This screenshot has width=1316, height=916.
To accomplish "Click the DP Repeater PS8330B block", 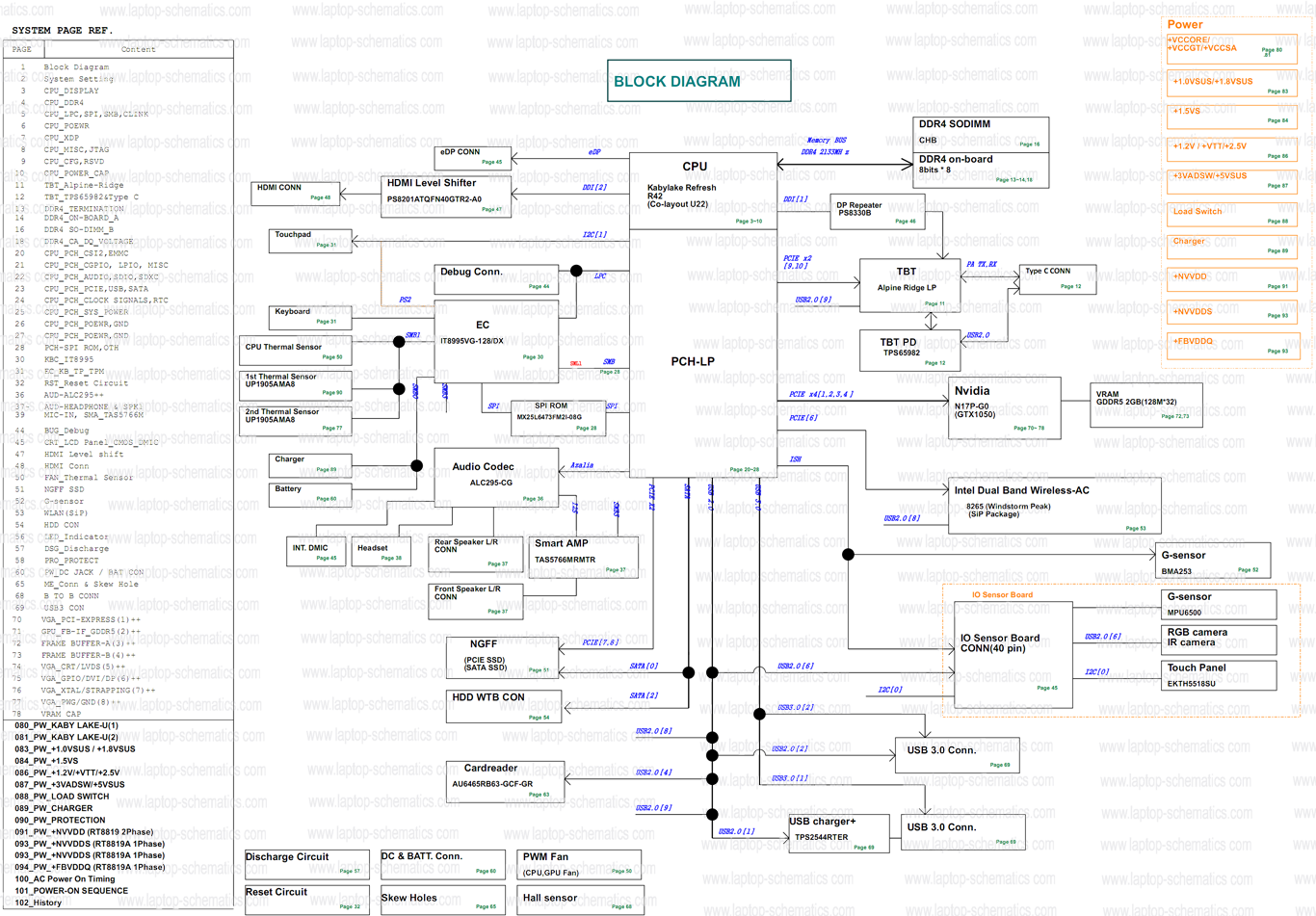I will tap(877, 212).
